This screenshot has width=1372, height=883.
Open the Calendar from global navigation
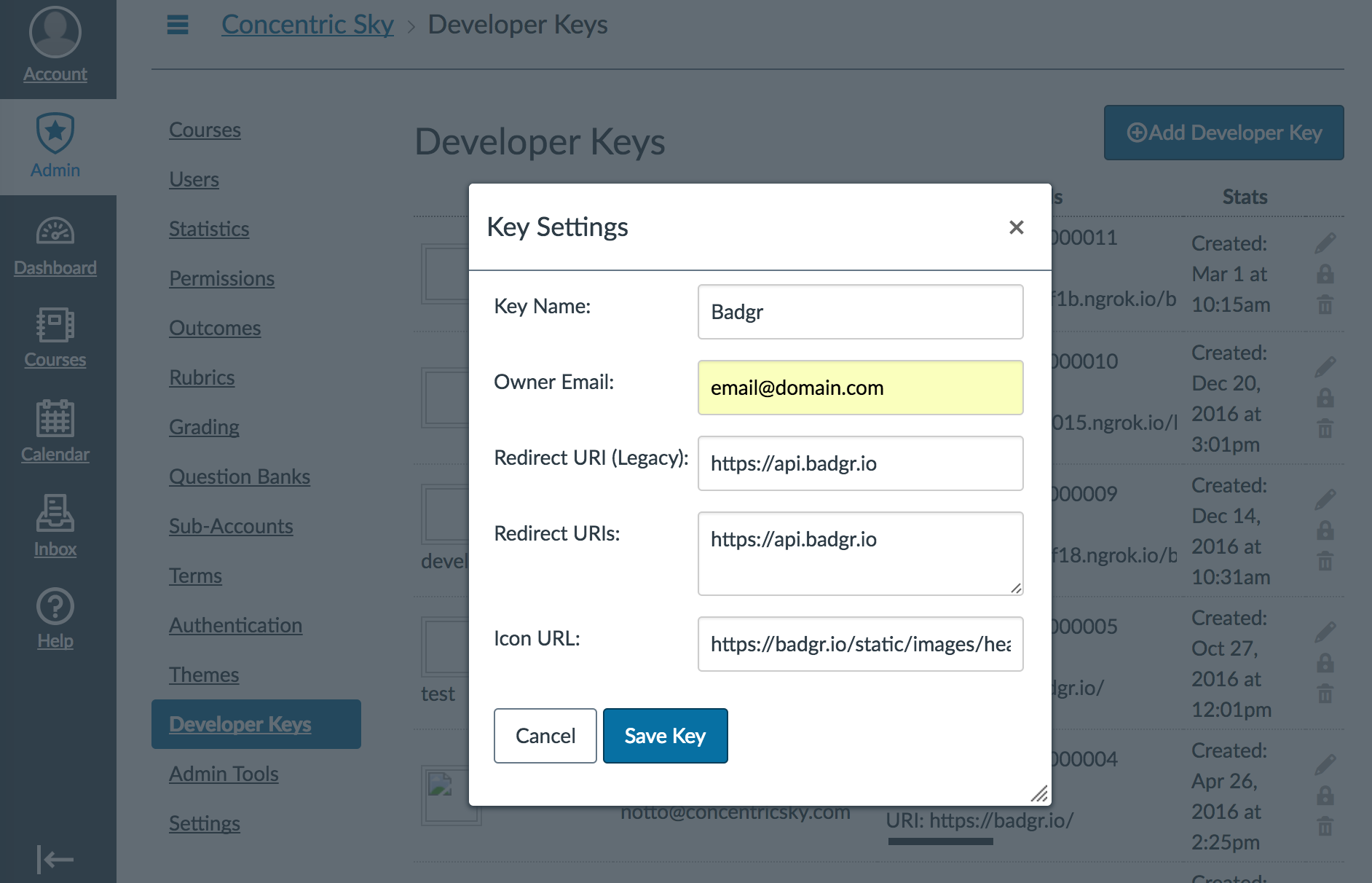click(55, 431)
